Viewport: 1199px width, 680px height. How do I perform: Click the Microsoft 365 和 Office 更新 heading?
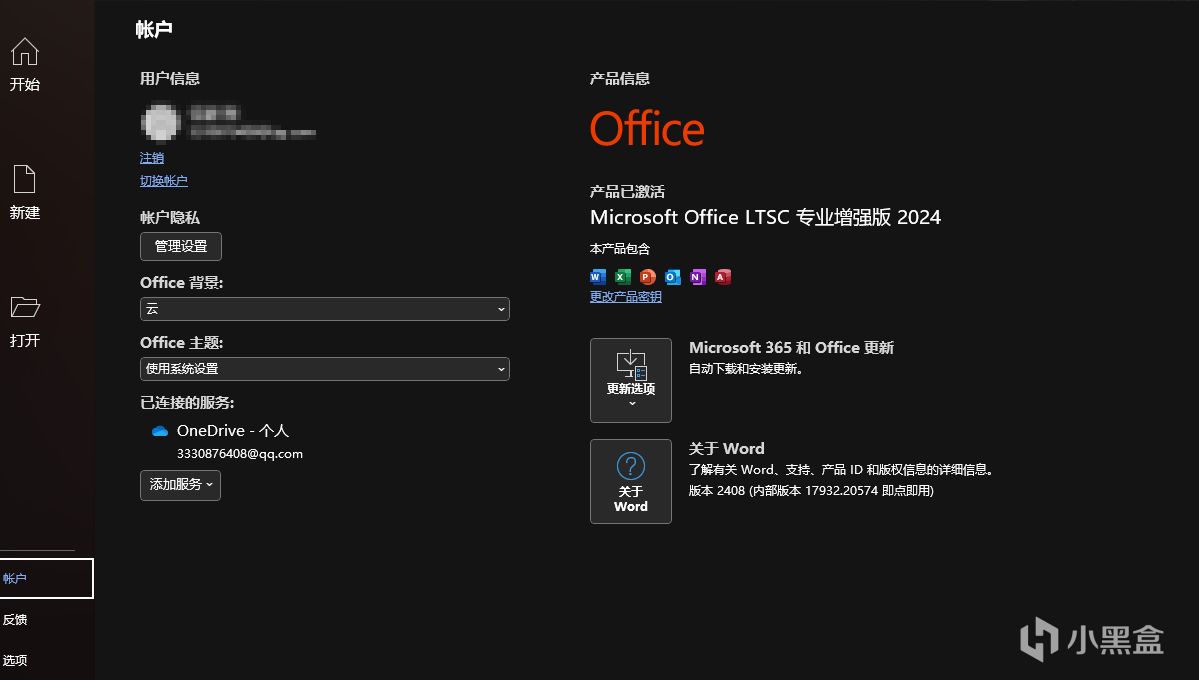pos(791,347)
